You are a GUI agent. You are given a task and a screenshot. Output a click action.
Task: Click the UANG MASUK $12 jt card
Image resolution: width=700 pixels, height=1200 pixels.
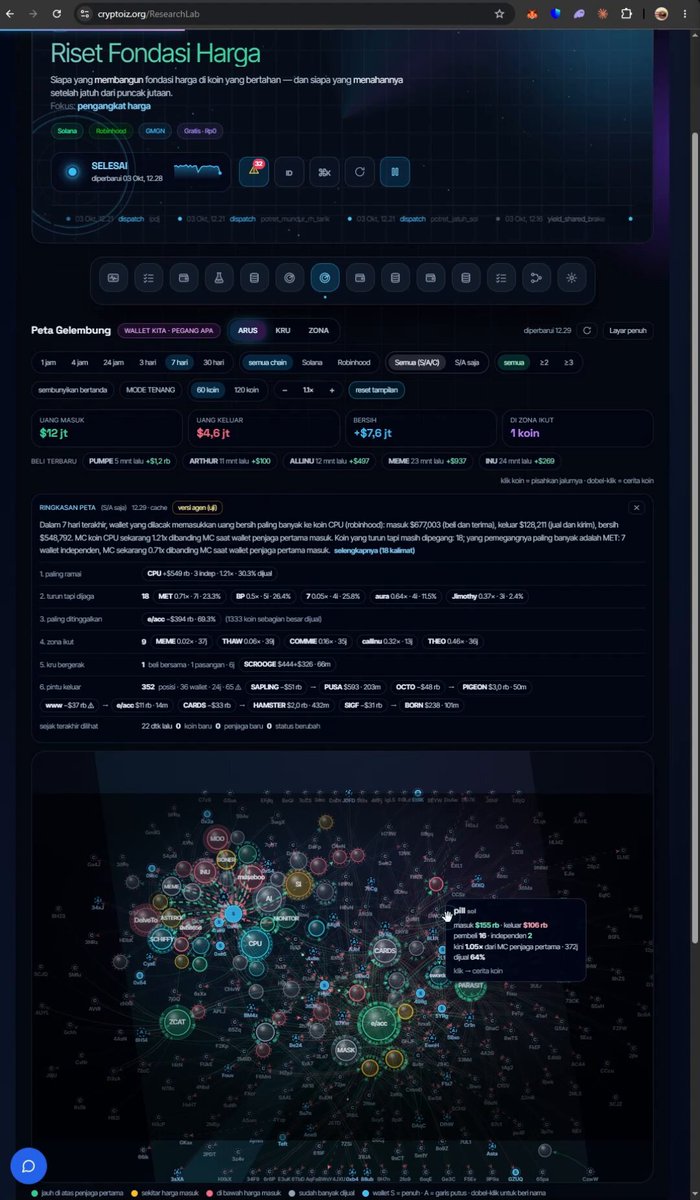tap(106, 428)
